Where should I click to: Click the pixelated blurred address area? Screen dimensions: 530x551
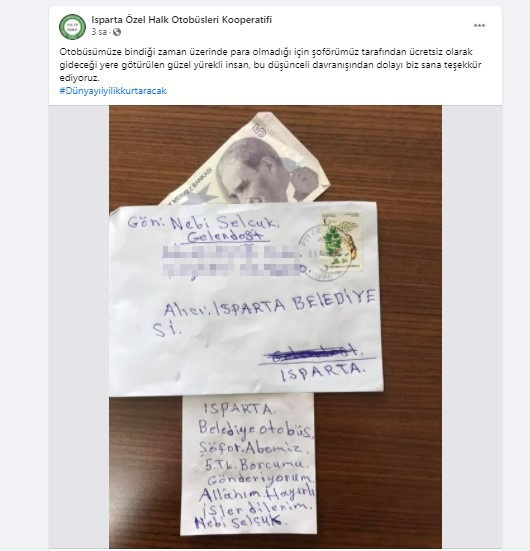tap(232, 260)
